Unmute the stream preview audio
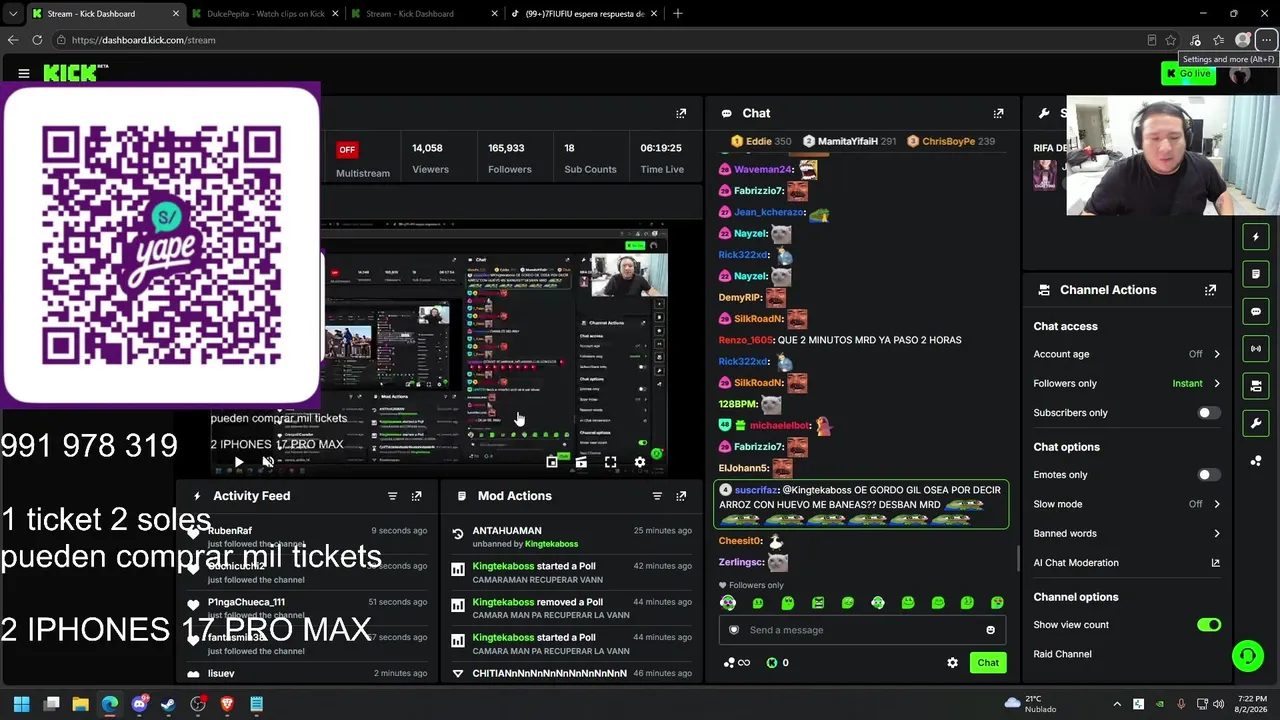 [268, 462]
